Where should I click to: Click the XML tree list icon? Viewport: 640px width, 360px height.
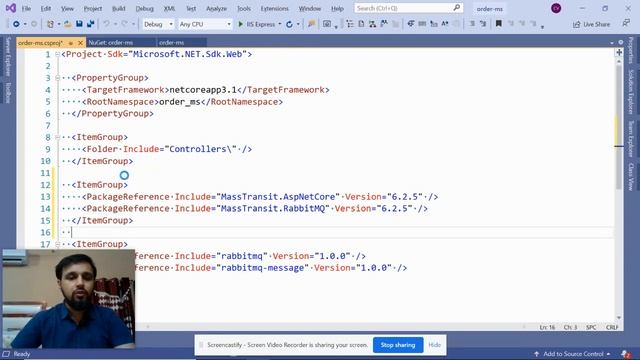coord(350,24)
